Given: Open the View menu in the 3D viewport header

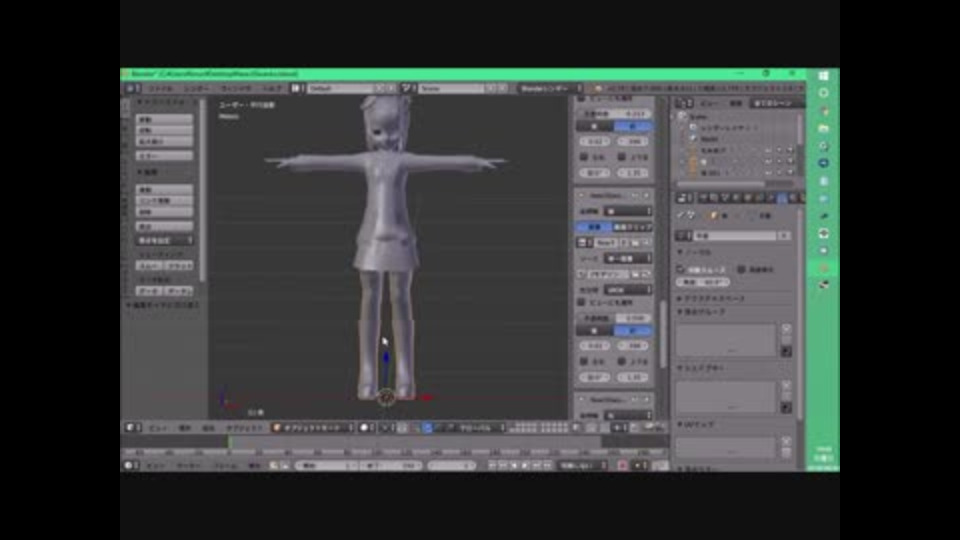Looking at the screenshot, I should click(x=158, y=428).
